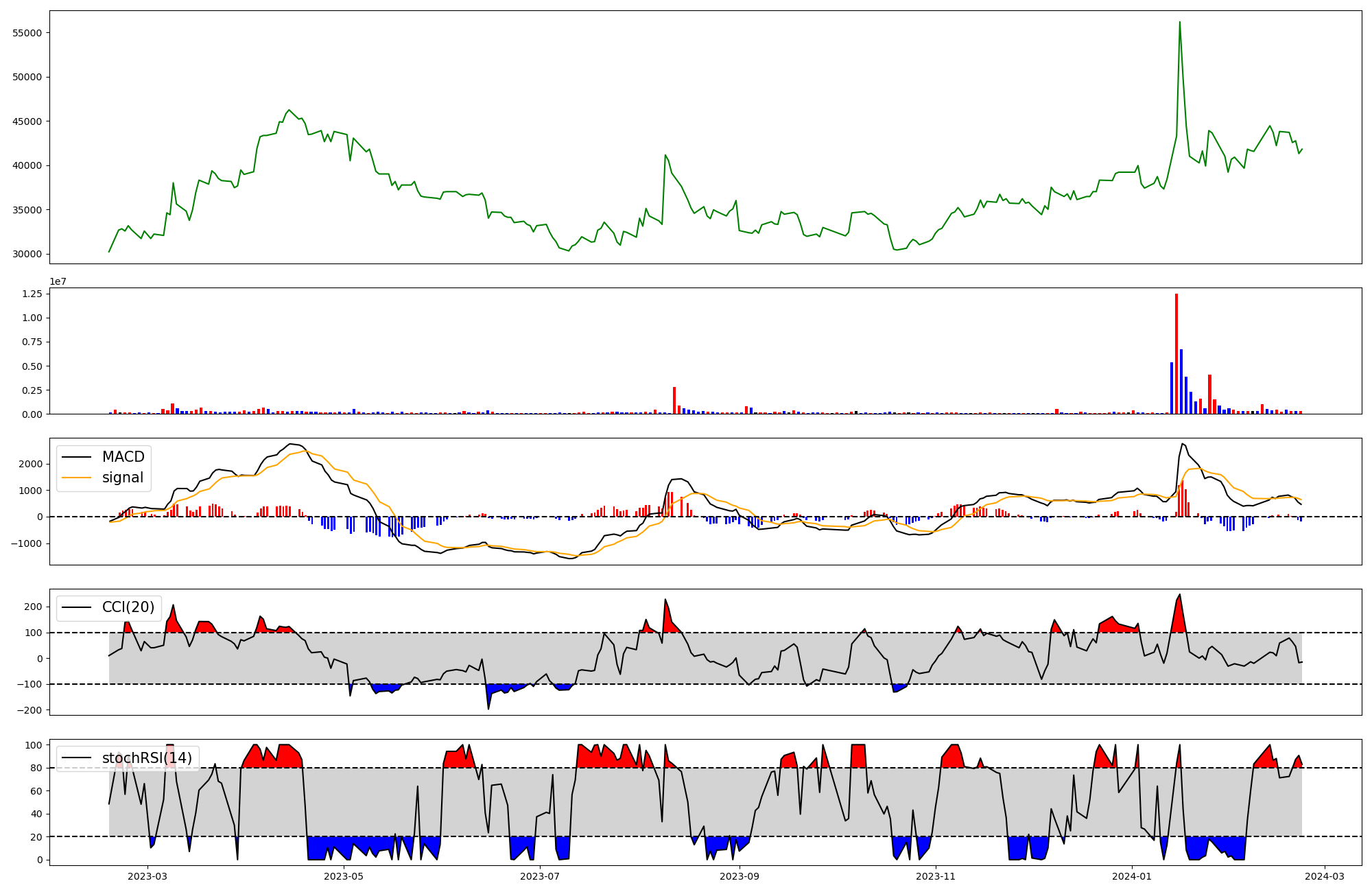Click the 2023-05 x-axis date label
This screenshot has width=1372, height=892.
[343, 876]
